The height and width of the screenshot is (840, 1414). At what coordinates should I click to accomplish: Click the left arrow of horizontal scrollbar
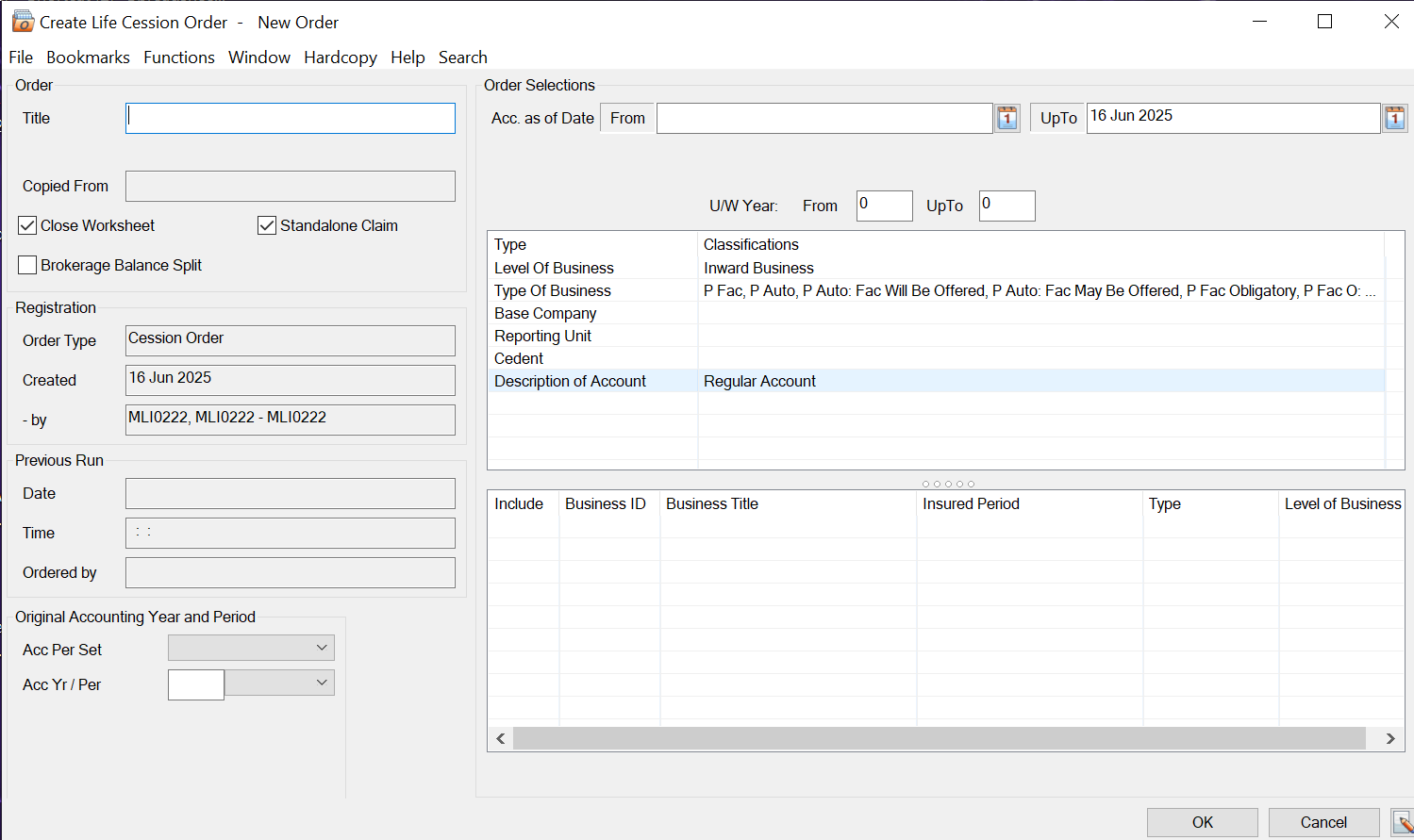(x=501, y=738)
